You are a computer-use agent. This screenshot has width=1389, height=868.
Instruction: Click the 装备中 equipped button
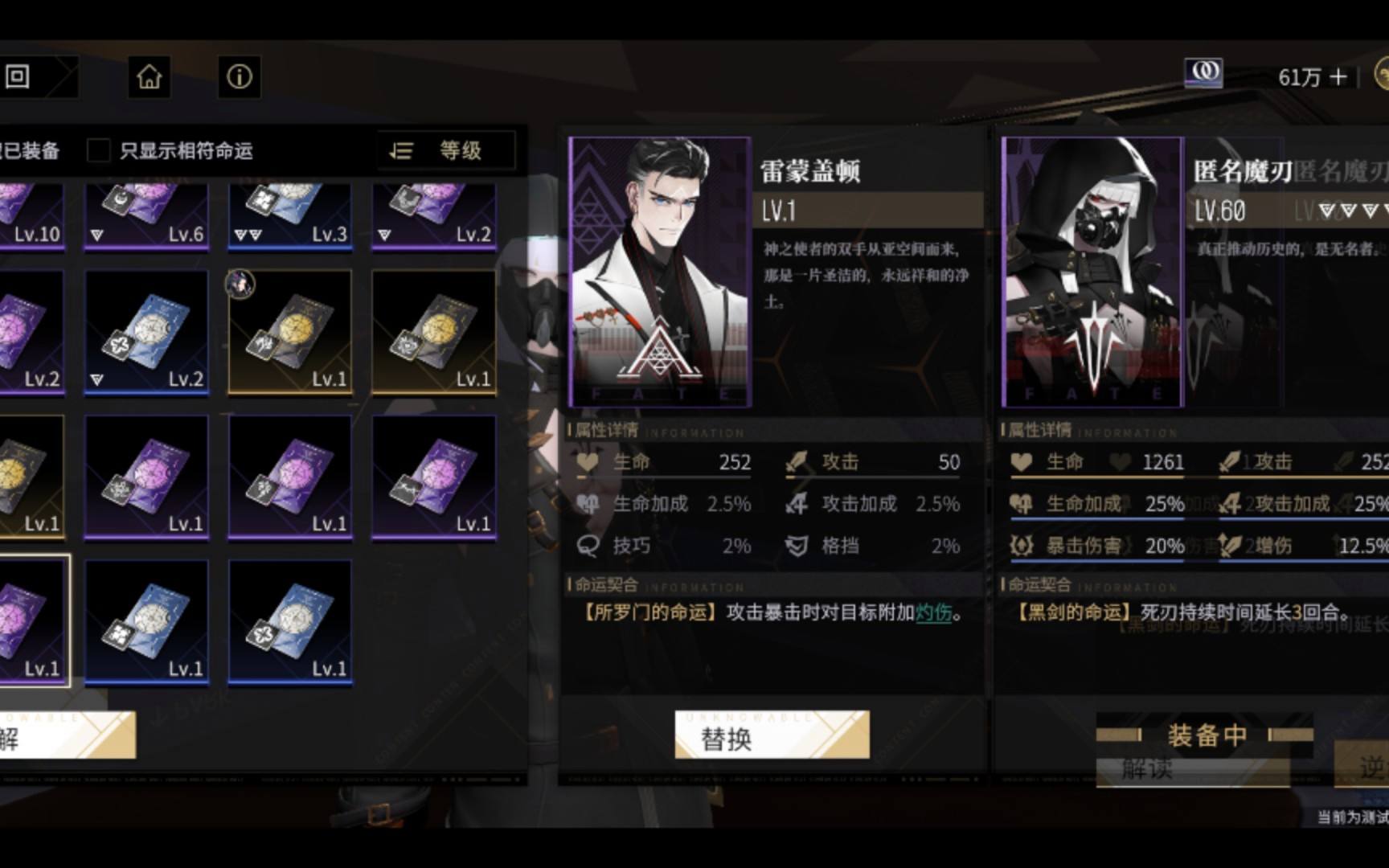tap(1206, 735)
